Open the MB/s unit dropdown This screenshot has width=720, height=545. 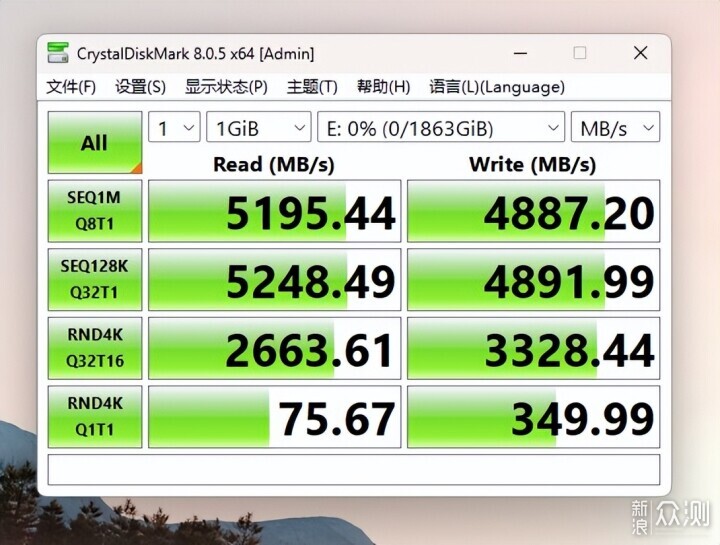(x=615, y=127)
